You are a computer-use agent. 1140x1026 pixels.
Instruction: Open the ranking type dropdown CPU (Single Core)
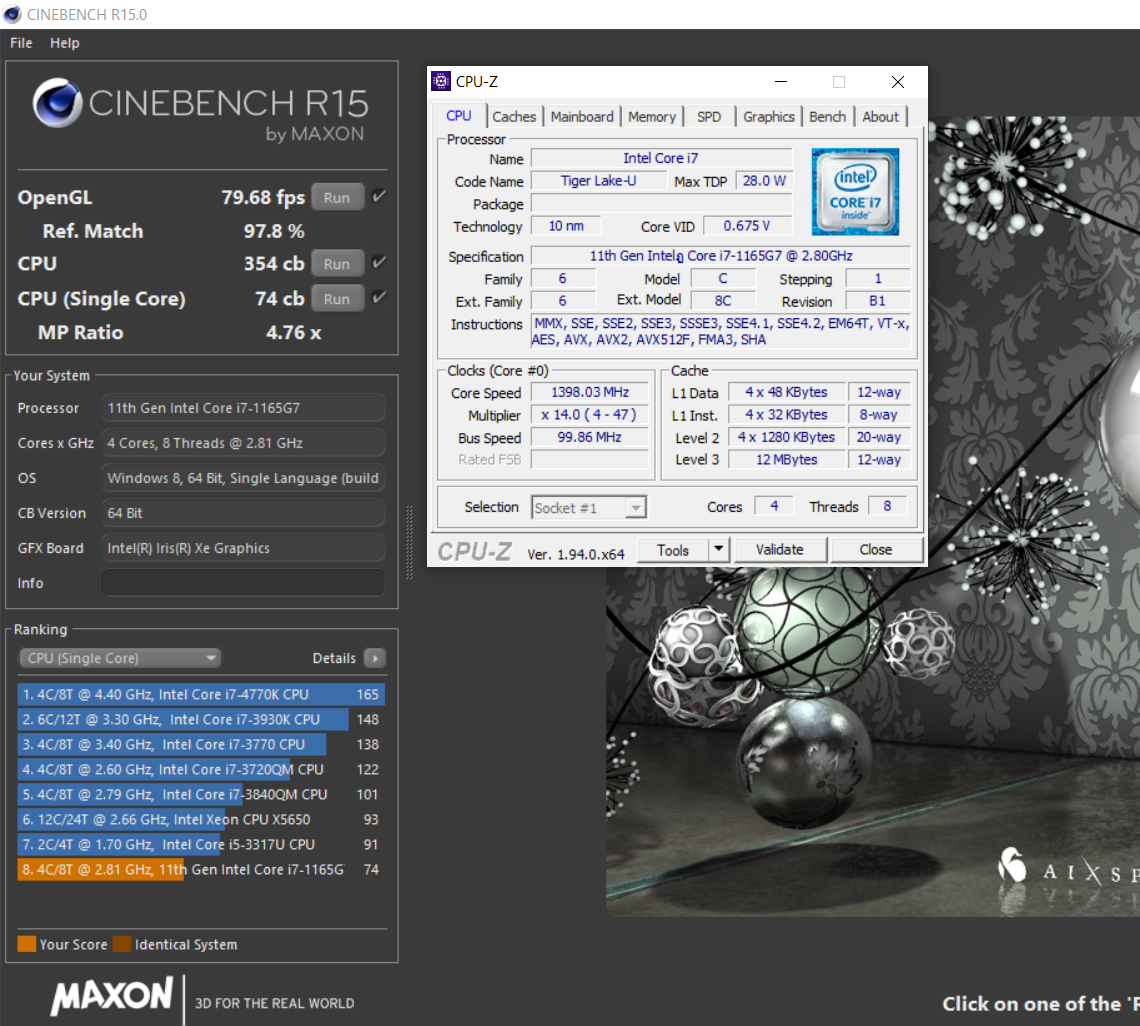click(x=120, y=658)
